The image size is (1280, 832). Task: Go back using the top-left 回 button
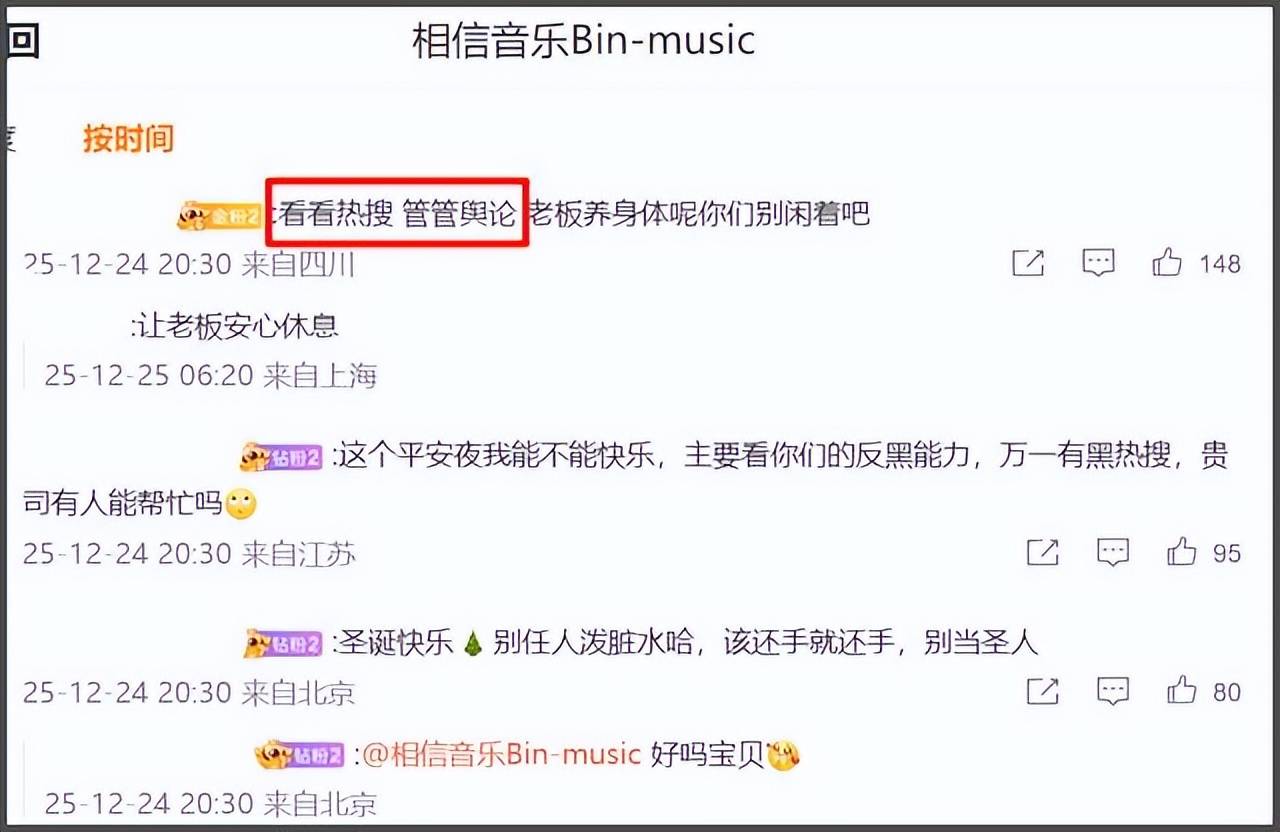22,43
